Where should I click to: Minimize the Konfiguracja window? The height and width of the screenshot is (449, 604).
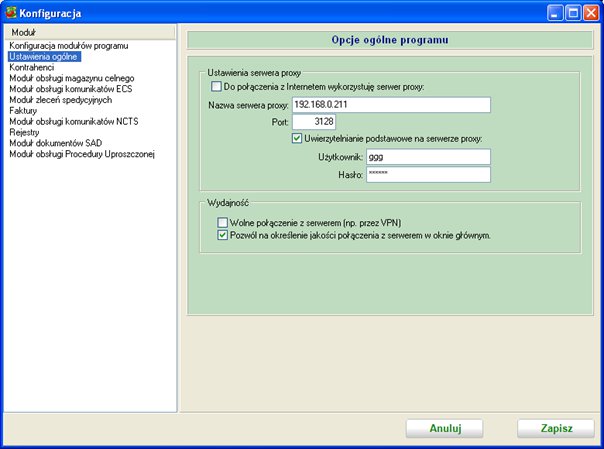(555, 13)
